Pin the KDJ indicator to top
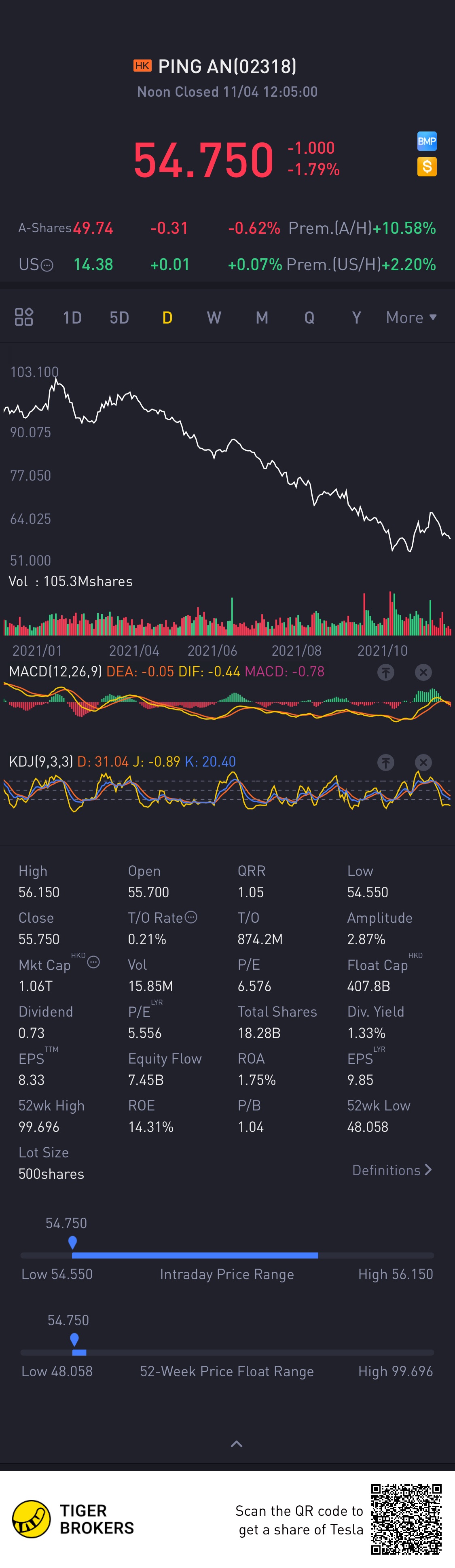 tap(386, 762)
